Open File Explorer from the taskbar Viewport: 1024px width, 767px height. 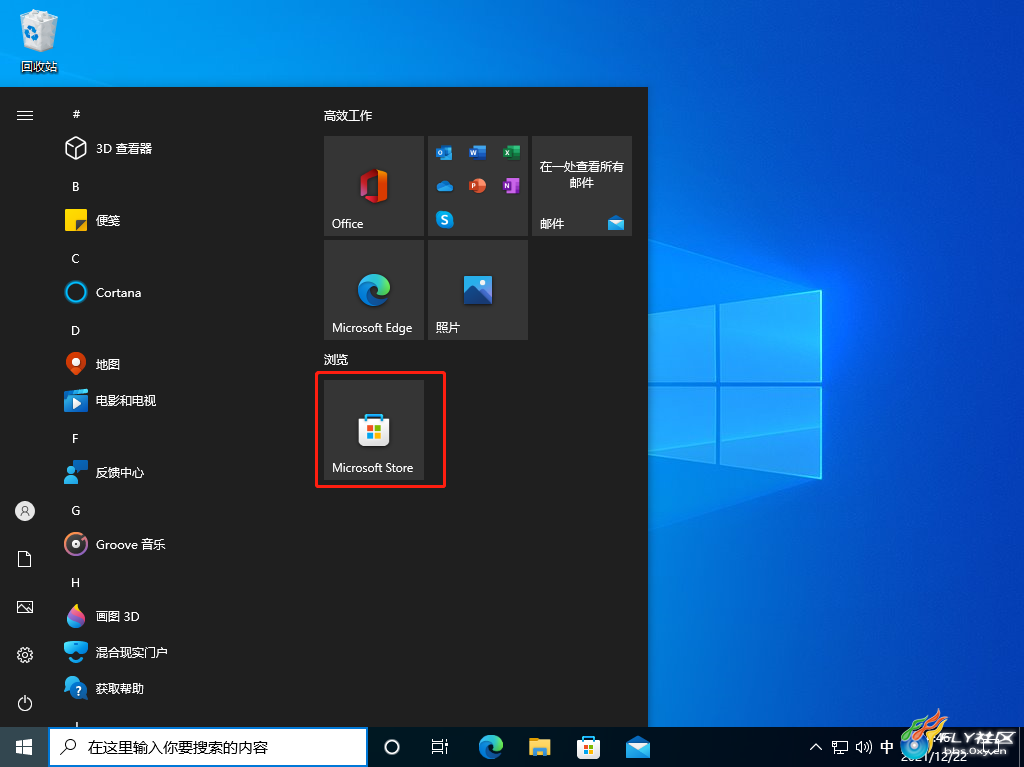[x=539, y=747]
